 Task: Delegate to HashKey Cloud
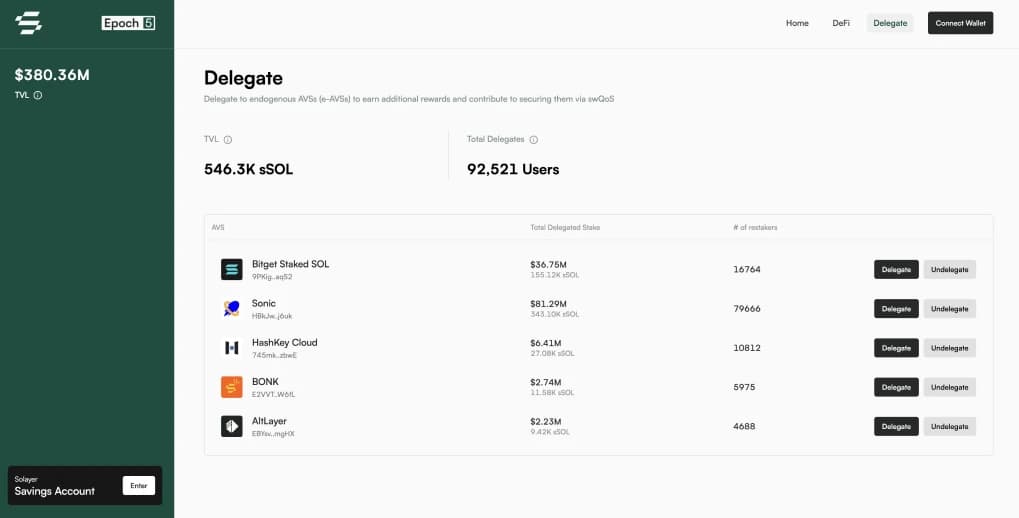point(896,348)
